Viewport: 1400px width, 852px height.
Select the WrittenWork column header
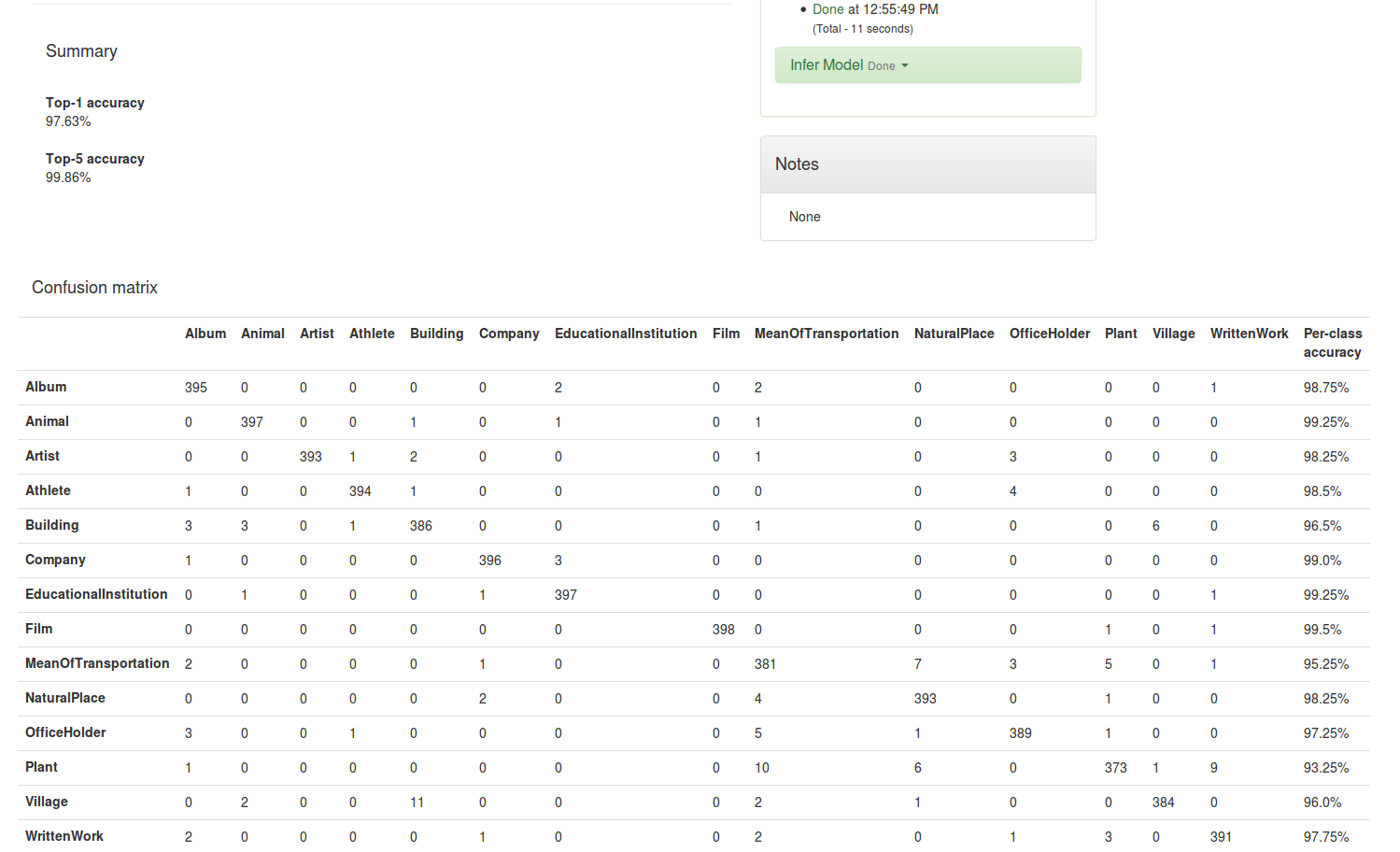(x=1249, y=334)
